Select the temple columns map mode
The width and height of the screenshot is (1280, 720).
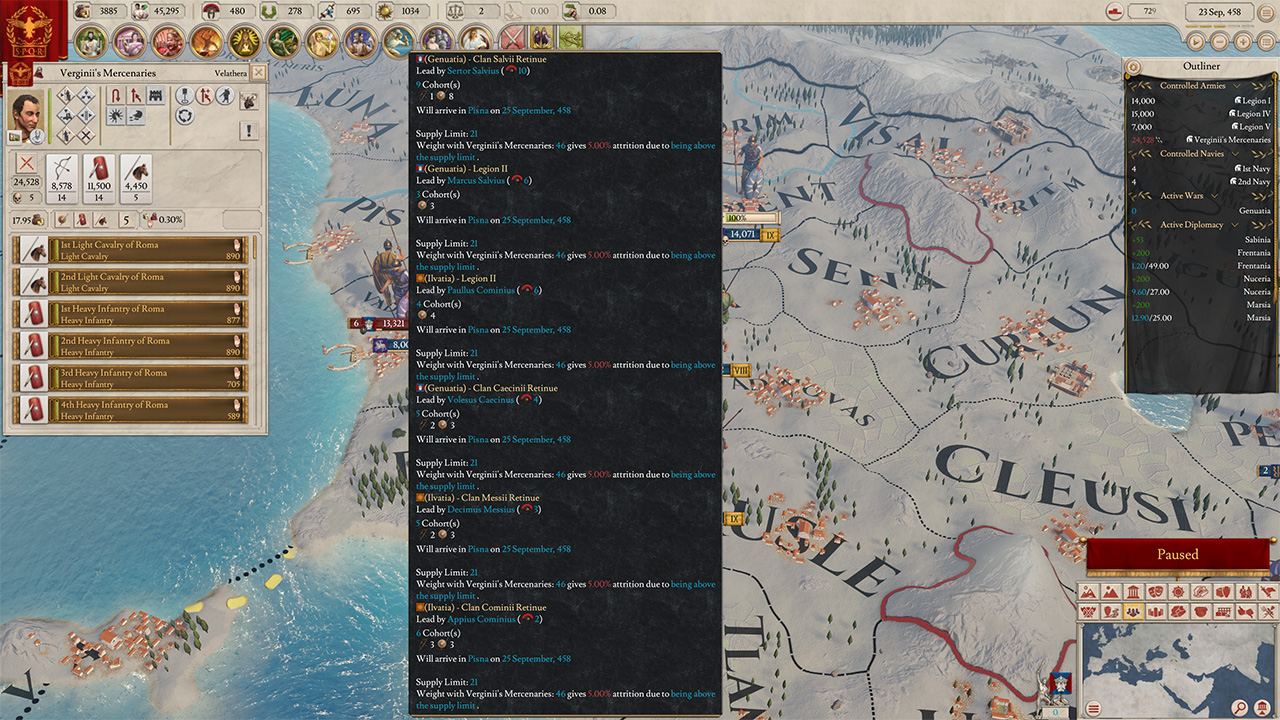tap(1133, 591)
